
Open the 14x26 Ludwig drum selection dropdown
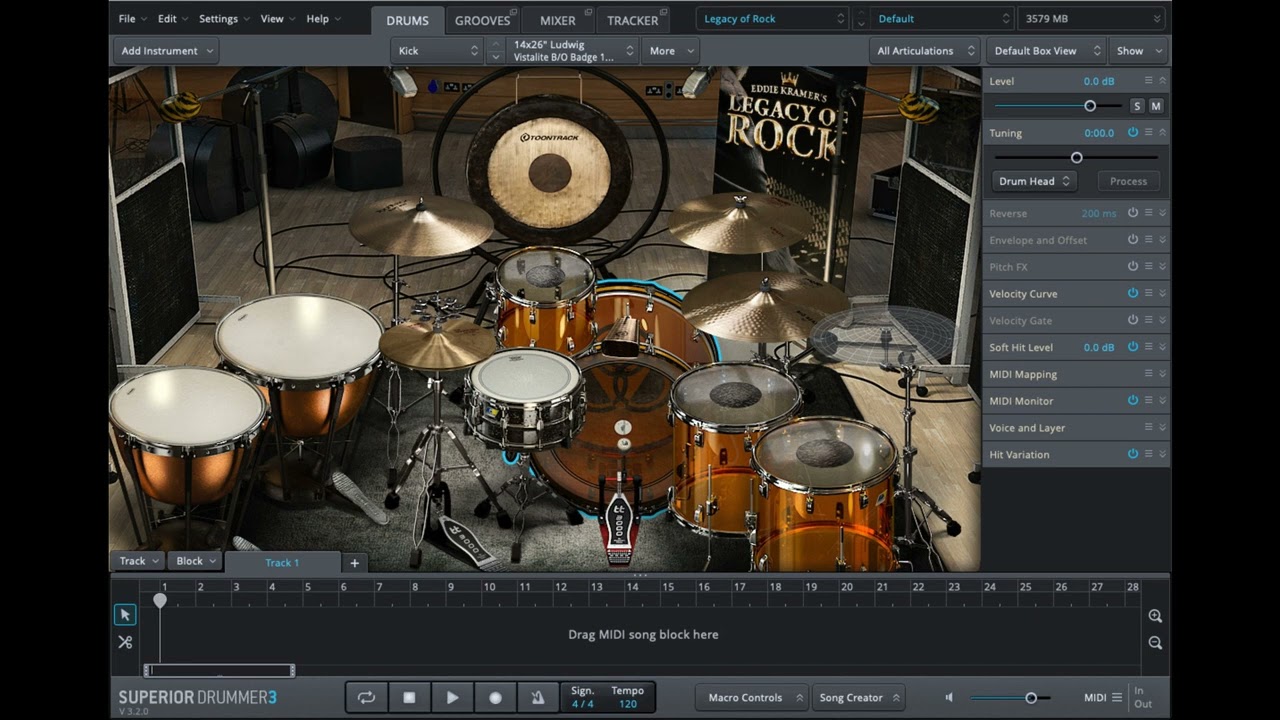(x=574, y=51)
